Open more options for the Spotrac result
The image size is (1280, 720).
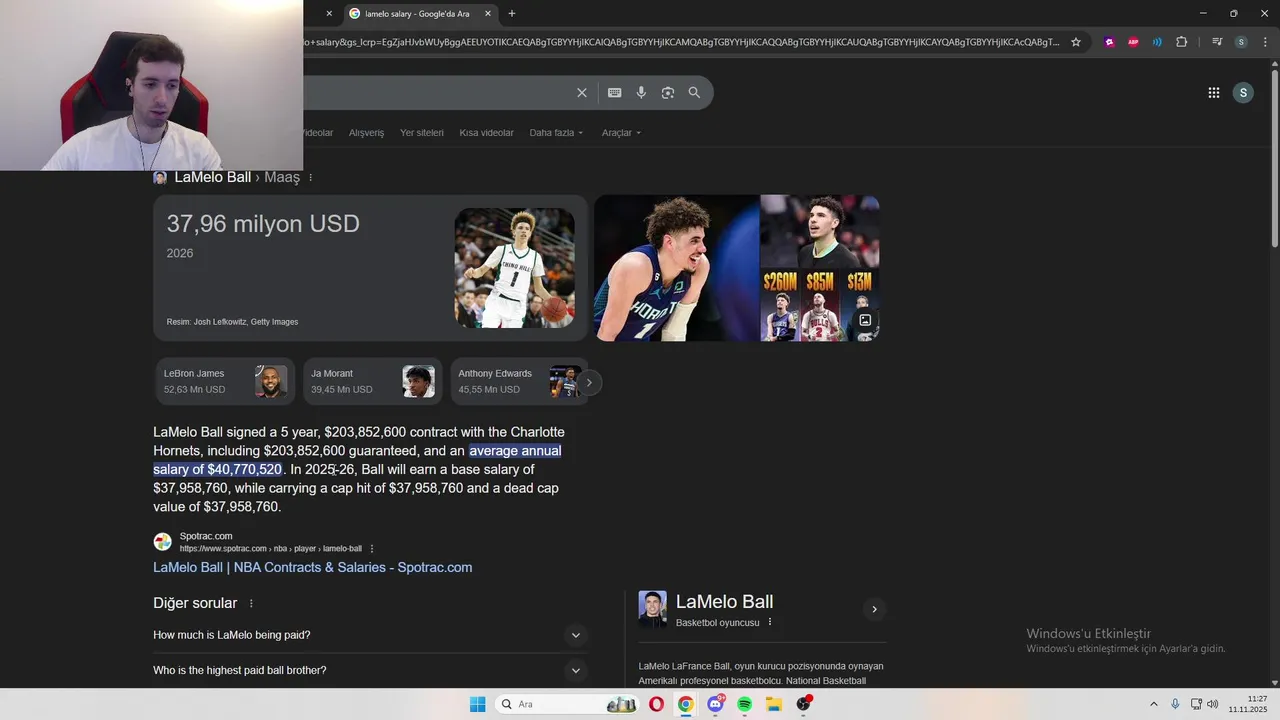tap(372, 549)
